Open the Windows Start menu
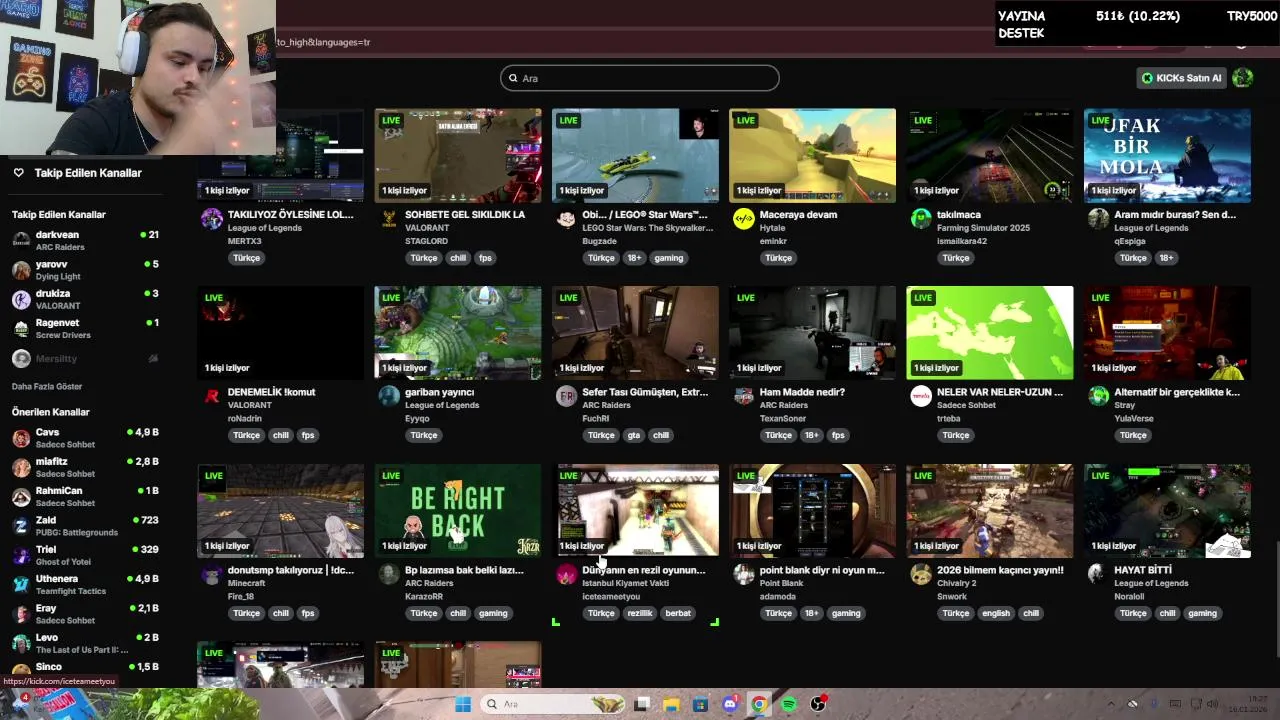The height and width of the screenshot is (720, 1280). click(x=463, y=704)
